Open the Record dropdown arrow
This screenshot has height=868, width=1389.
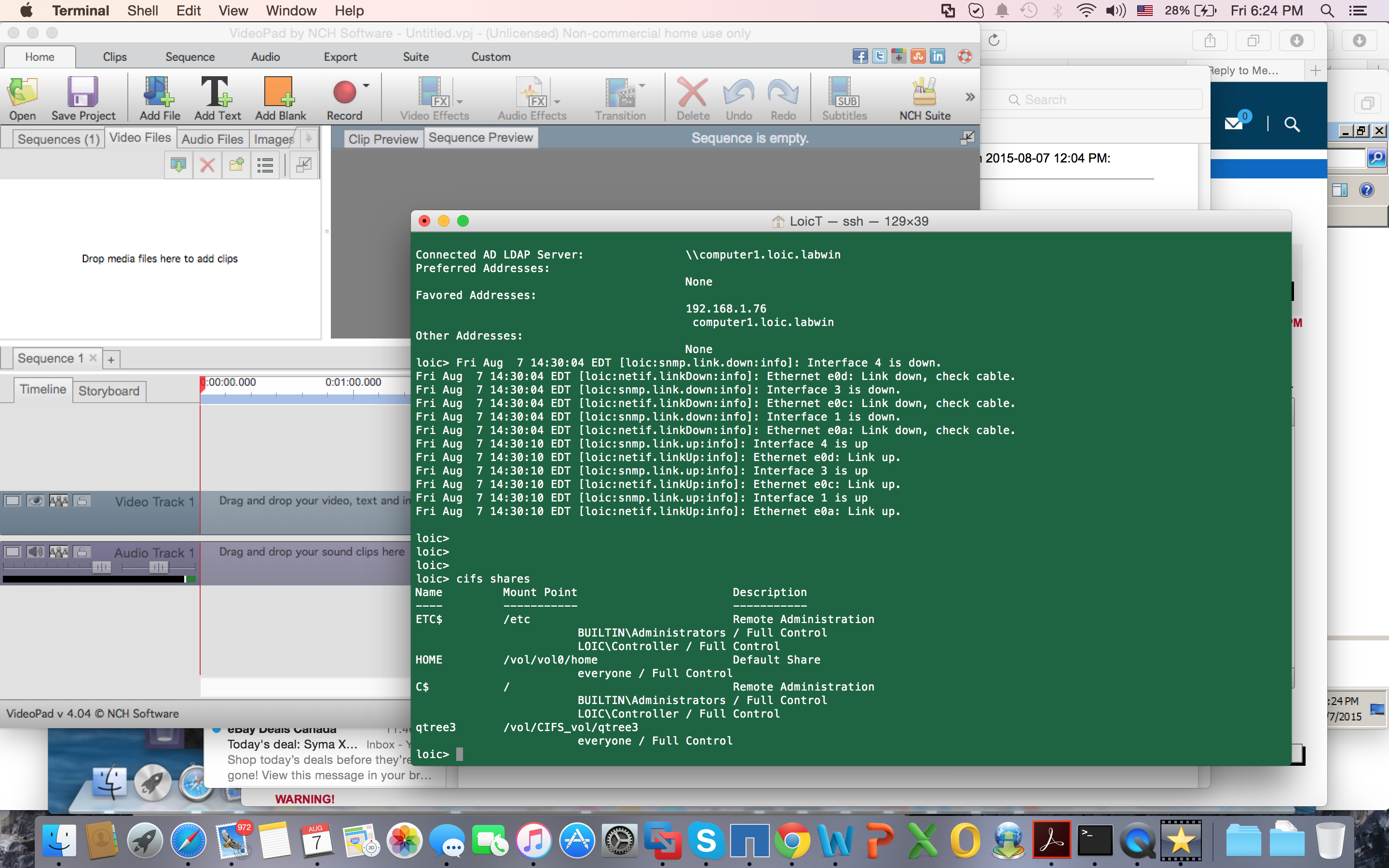[366, 86]
